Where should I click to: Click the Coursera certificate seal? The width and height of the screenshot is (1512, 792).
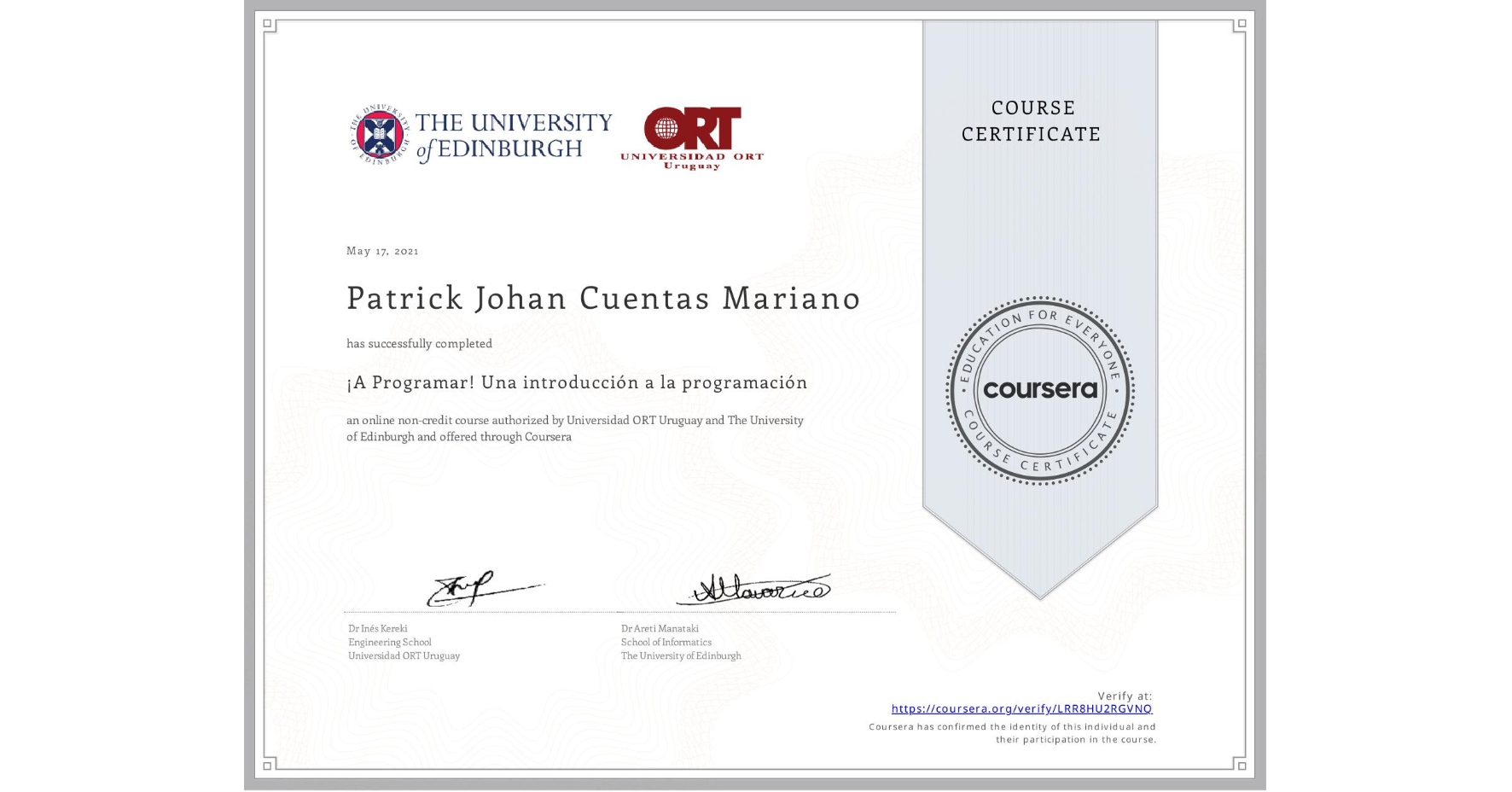pyautogui.click(x=1039, y=390)
